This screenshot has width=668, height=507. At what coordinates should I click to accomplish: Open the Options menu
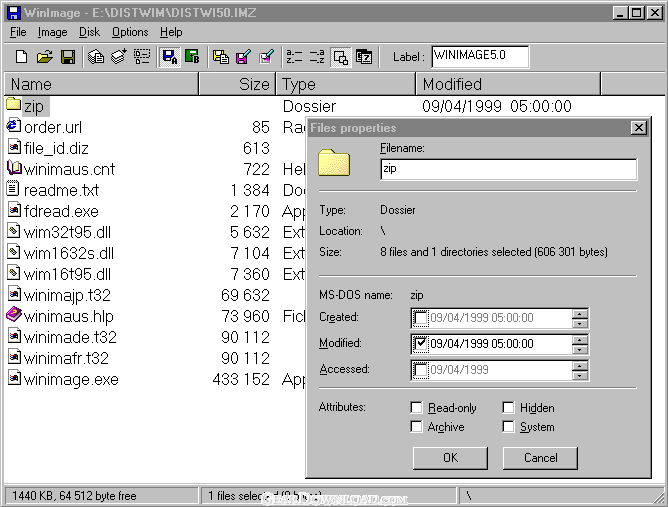click(130, 32)
